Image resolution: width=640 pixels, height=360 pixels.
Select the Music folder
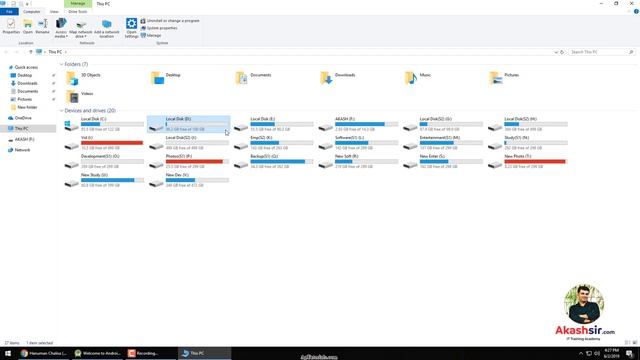tap(442, 78)
